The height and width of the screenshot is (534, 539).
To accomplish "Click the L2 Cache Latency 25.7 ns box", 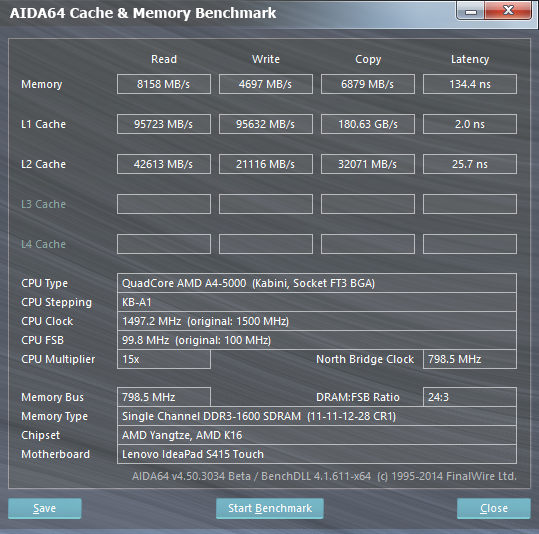I will (470, 164).
